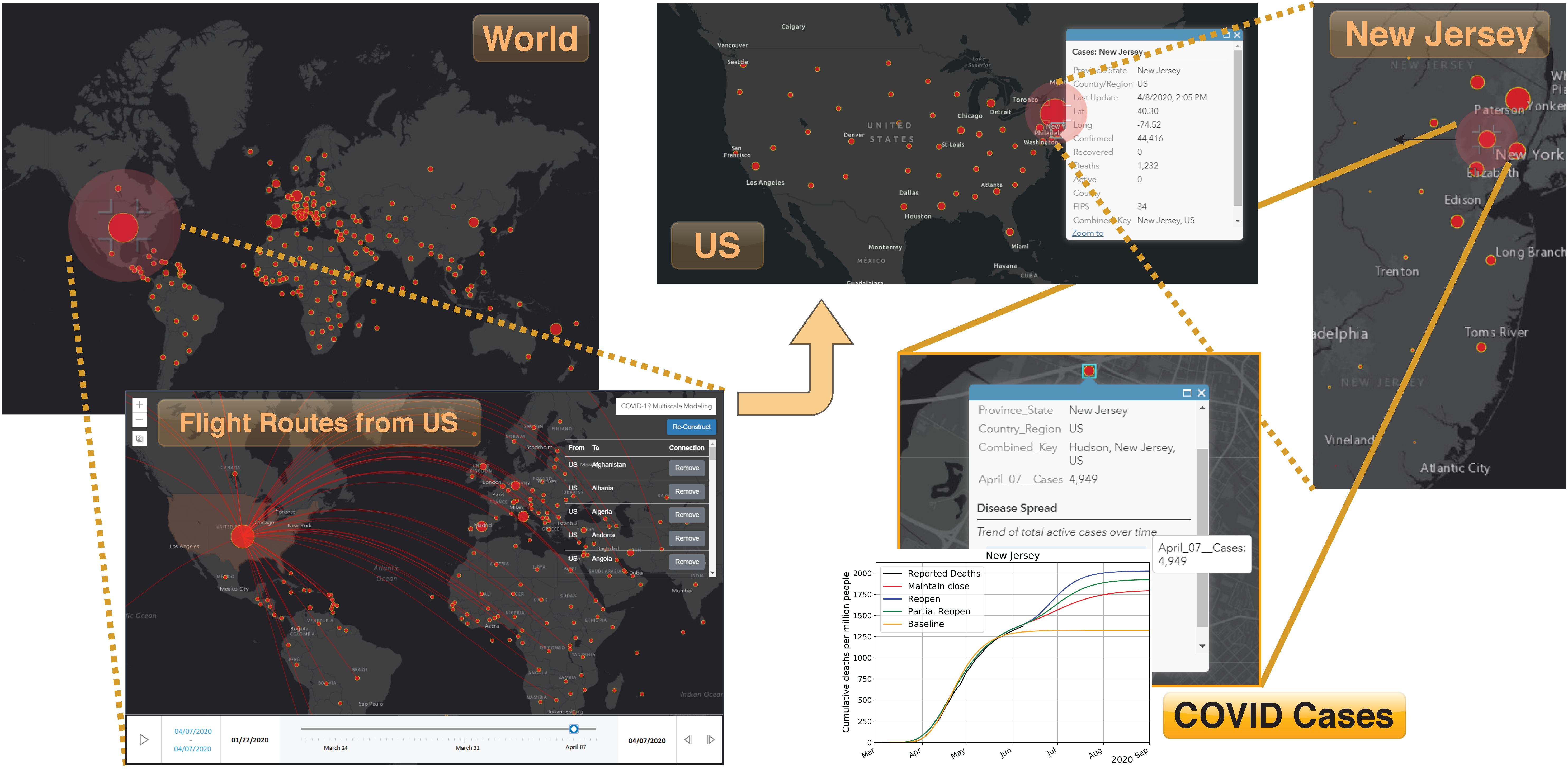Click the New Jersey popup vertical scrollbar thumb

tap(1238, 128)
